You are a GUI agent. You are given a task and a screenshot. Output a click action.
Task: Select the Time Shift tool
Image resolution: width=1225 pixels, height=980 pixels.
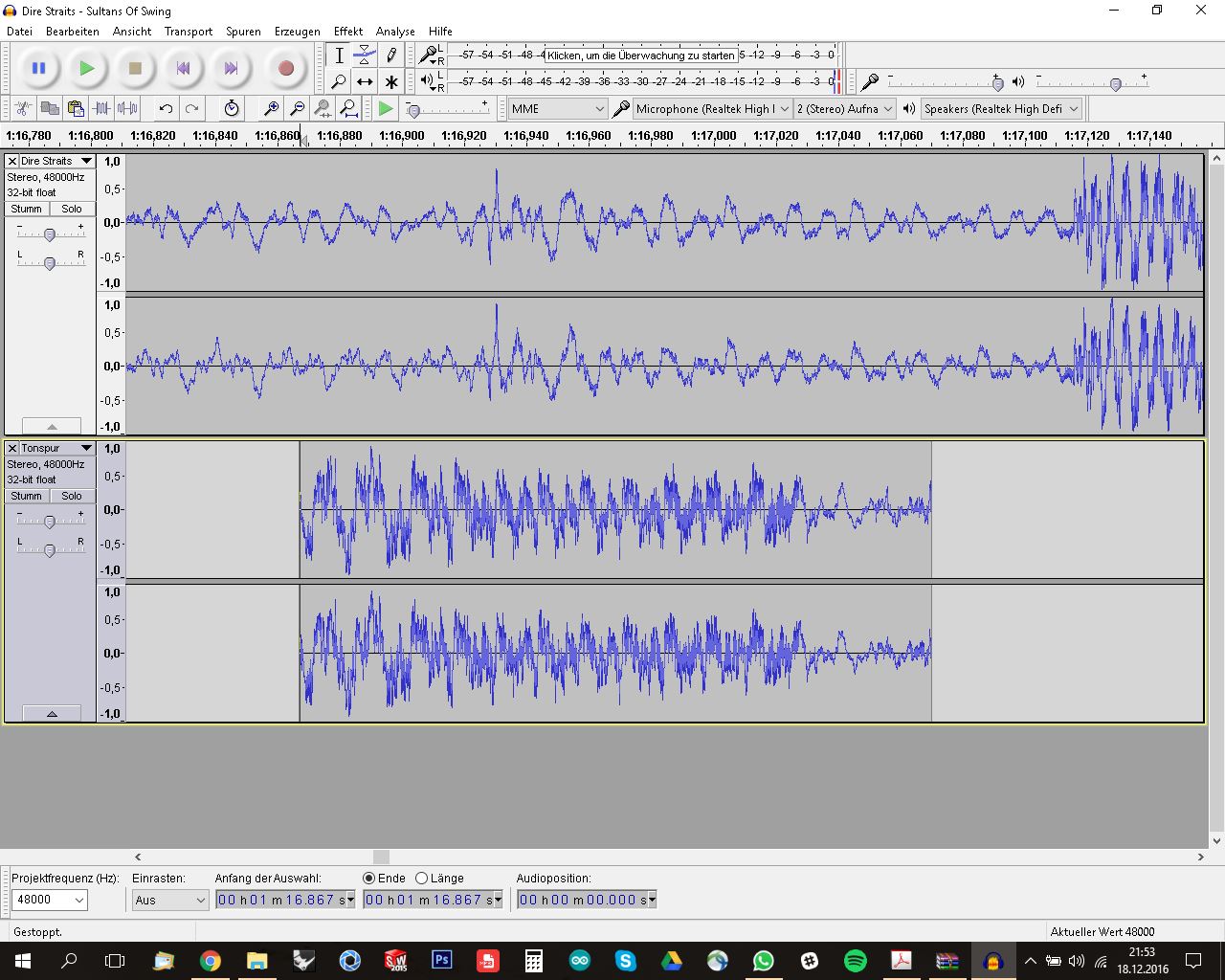click(x=365, y=81)
